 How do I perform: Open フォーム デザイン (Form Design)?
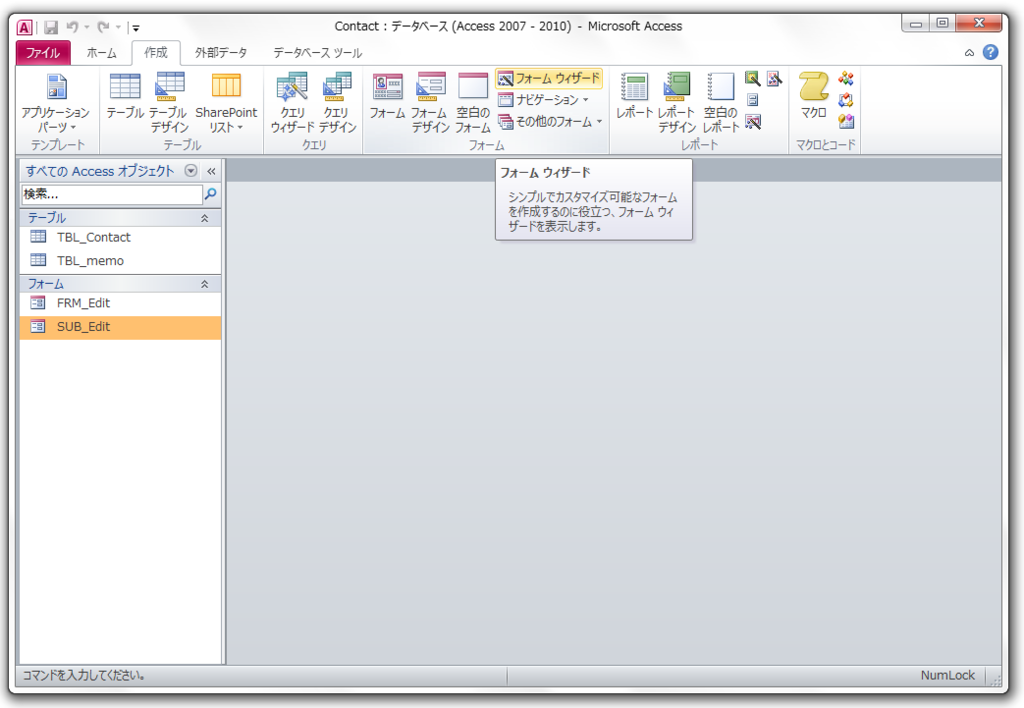click(x=430, y=103)
